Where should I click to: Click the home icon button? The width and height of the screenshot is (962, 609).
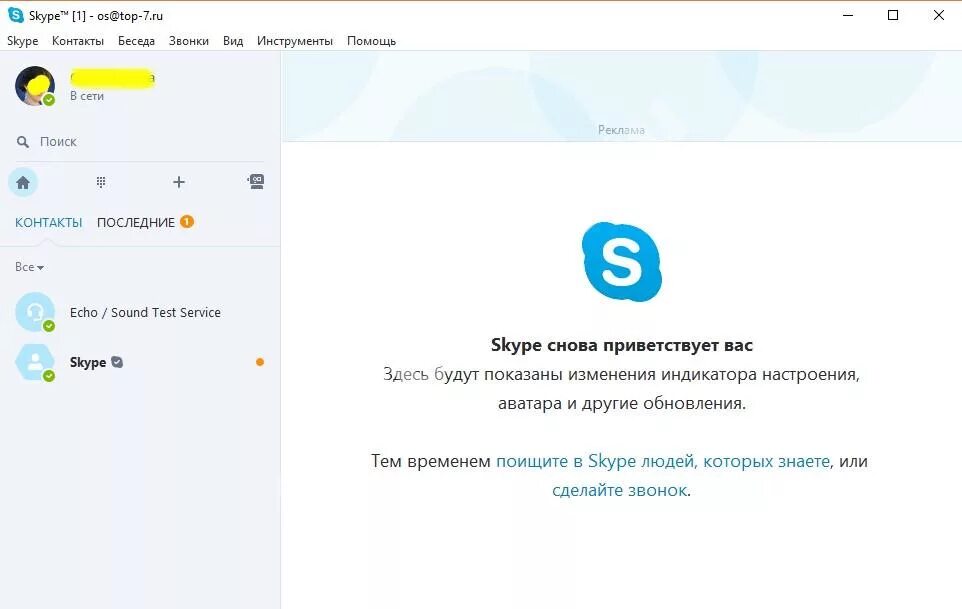(x=23, y=183)
